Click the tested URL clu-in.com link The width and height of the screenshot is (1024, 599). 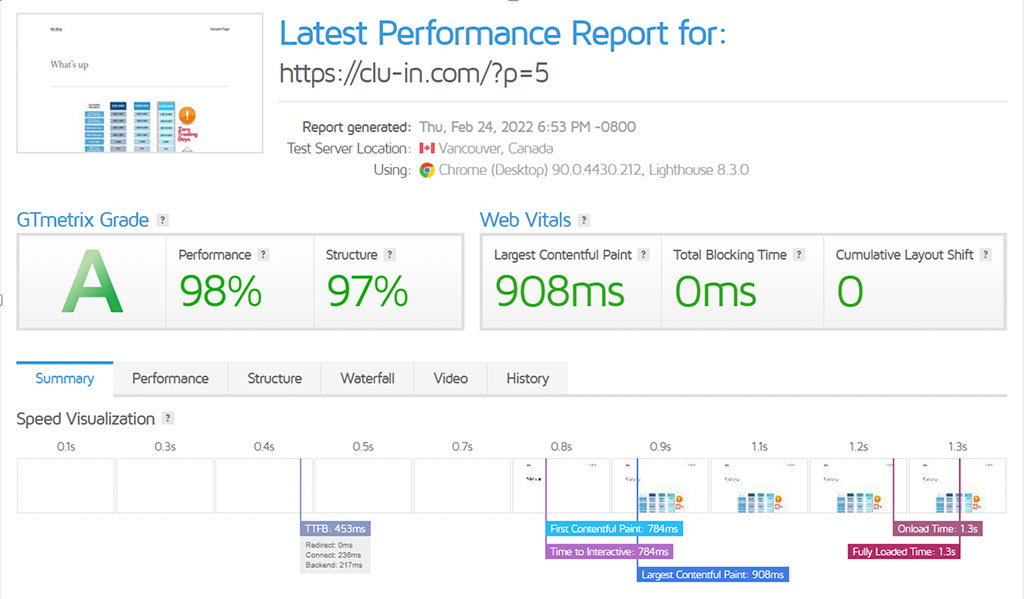(x=414, y=74)
